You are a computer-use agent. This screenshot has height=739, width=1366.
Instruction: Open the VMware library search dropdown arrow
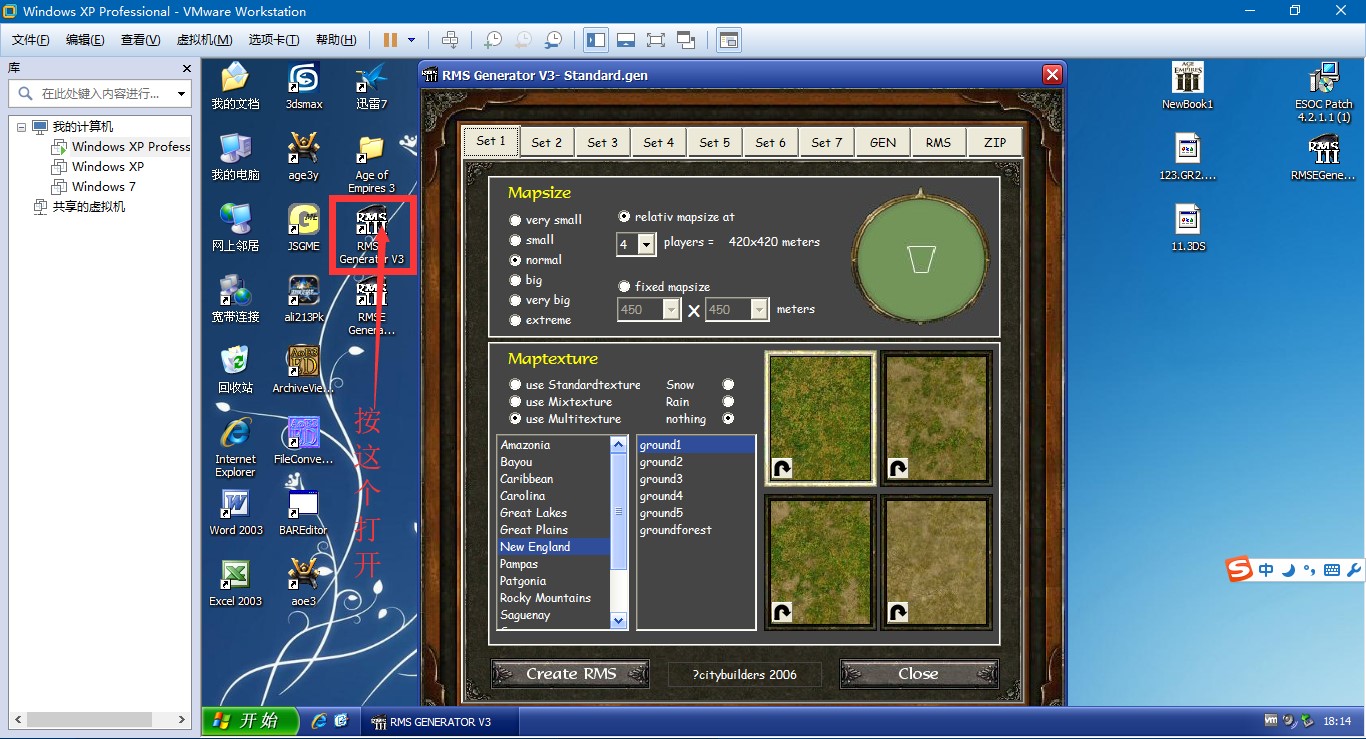(181, 93)
